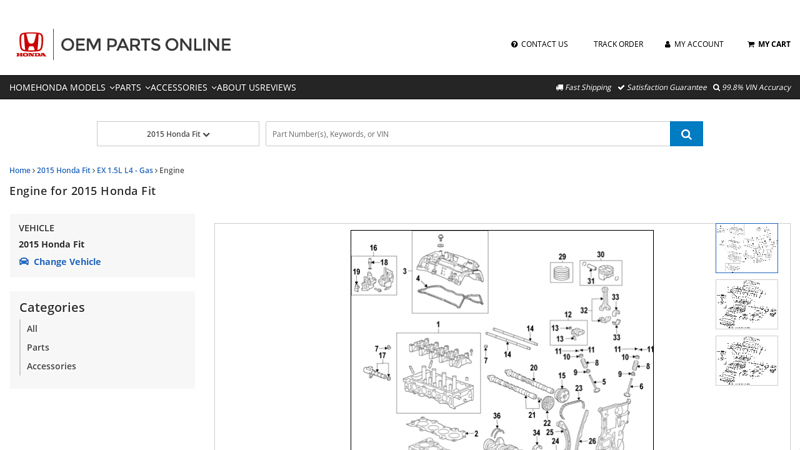Screen dimensions: 800x450
Task: Expand the Accessories navigation dropdown
Action: click(183, 88)
